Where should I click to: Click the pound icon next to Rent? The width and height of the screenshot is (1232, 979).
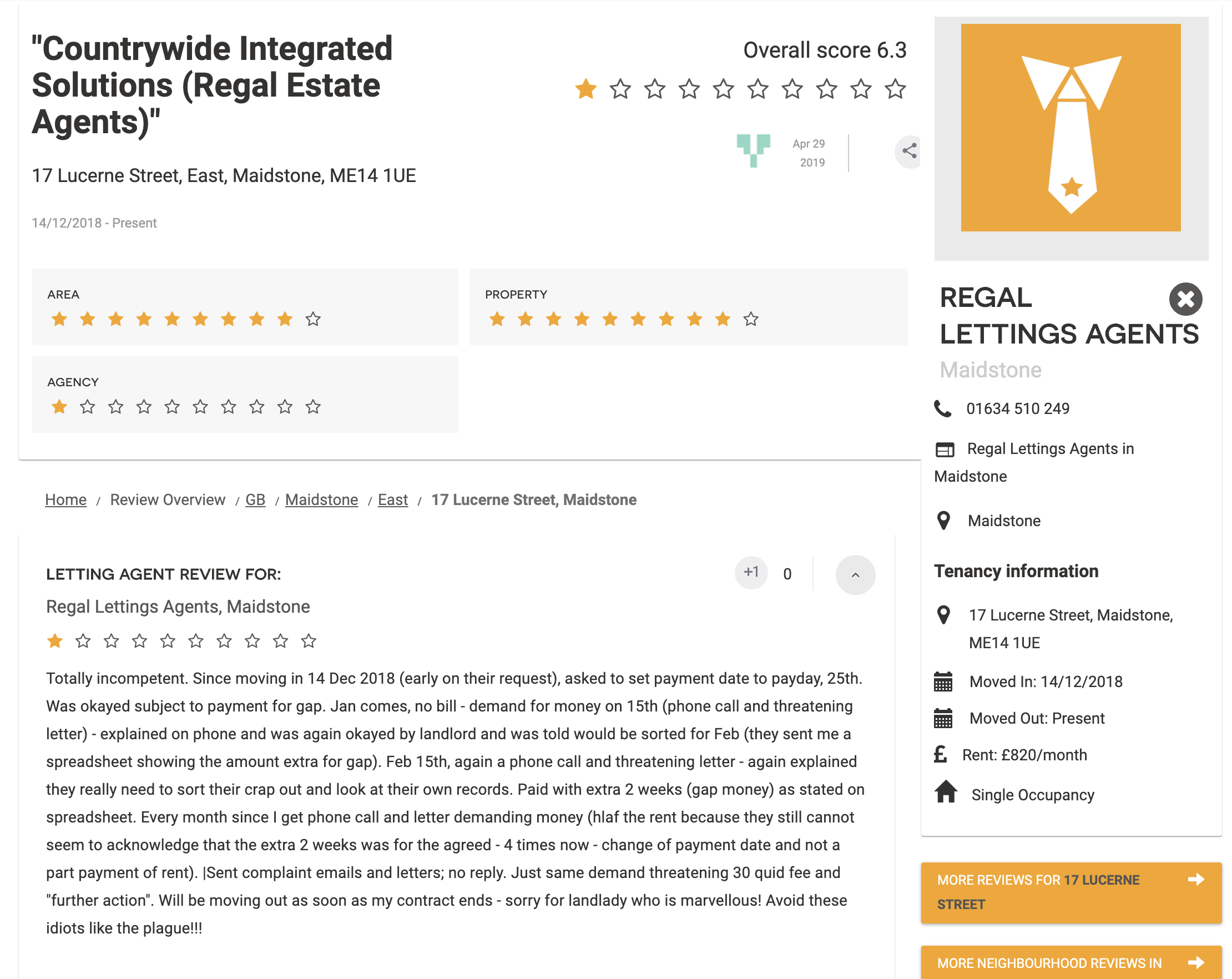pyautogui.click(x=941, y=754)
